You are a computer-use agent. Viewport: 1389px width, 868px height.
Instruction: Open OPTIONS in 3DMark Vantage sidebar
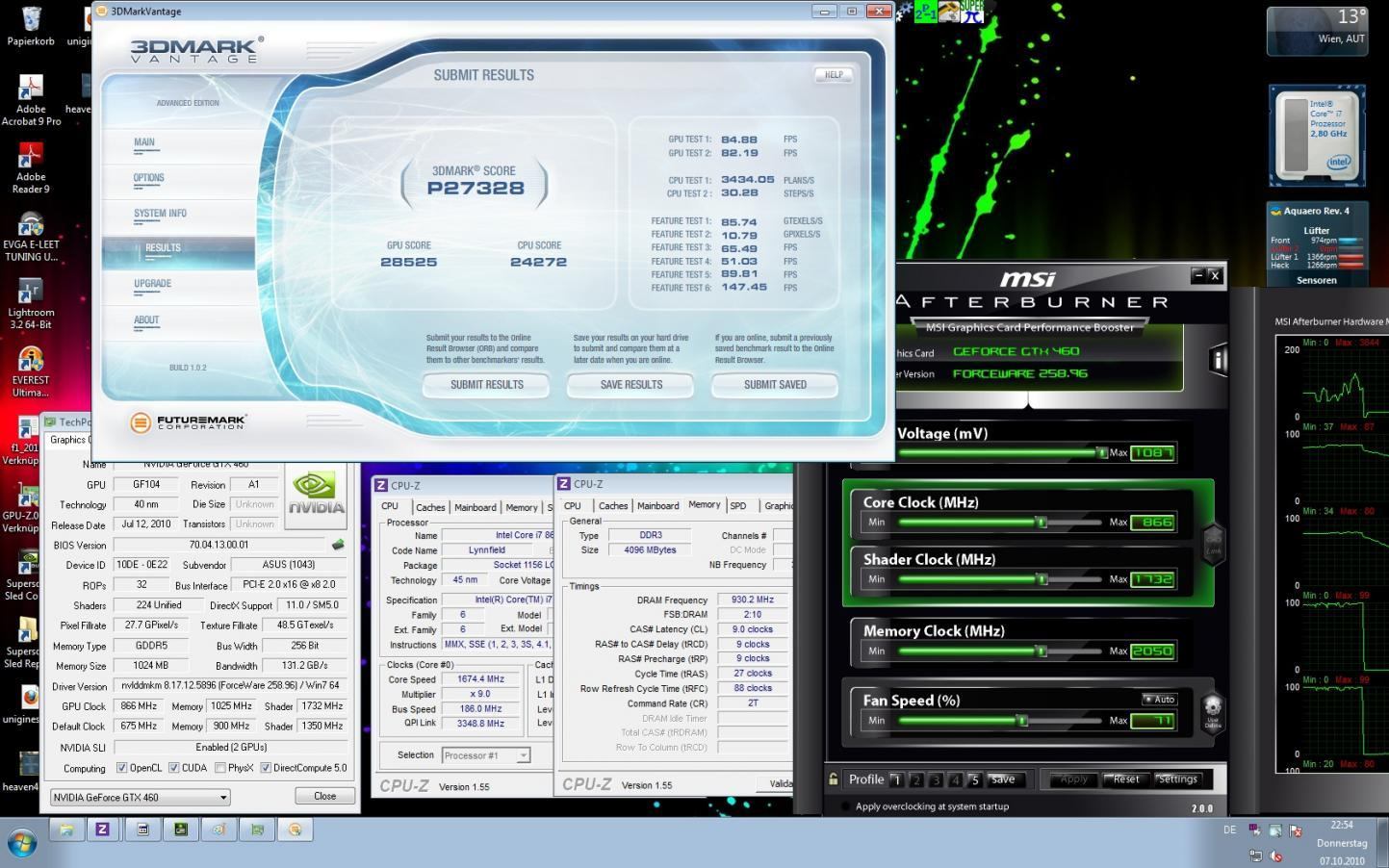point(149,178)
